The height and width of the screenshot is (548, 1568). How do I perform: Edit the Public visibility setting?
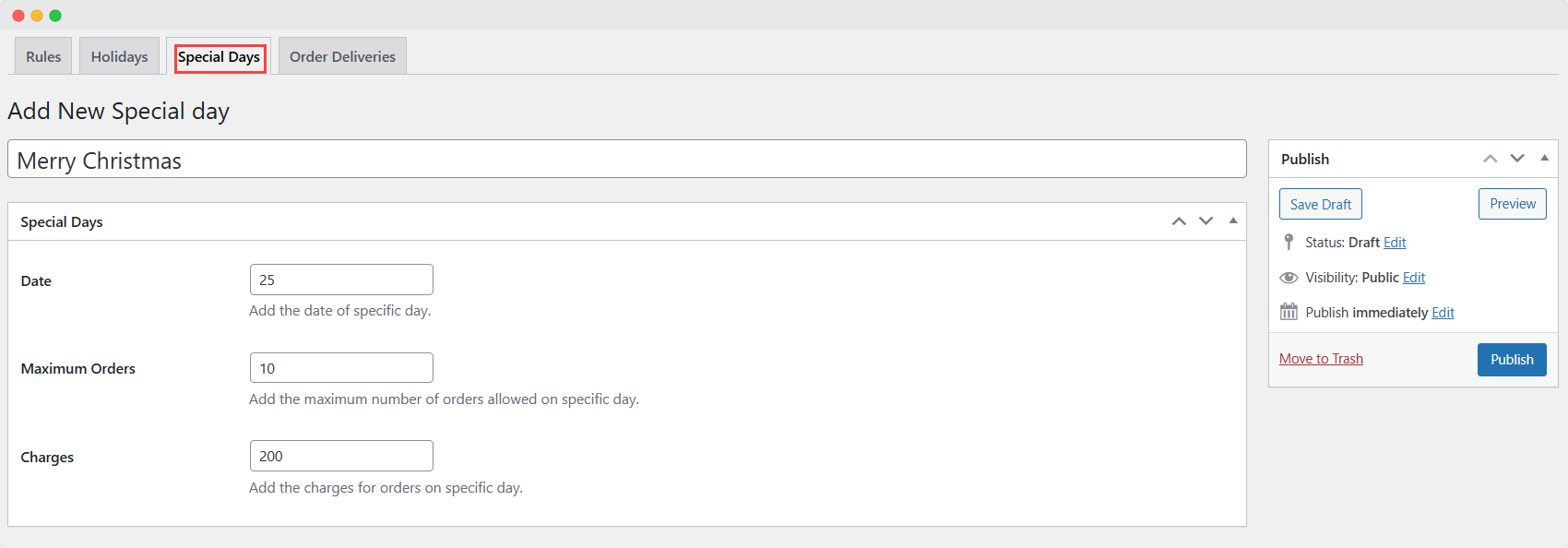[1413, 277]
